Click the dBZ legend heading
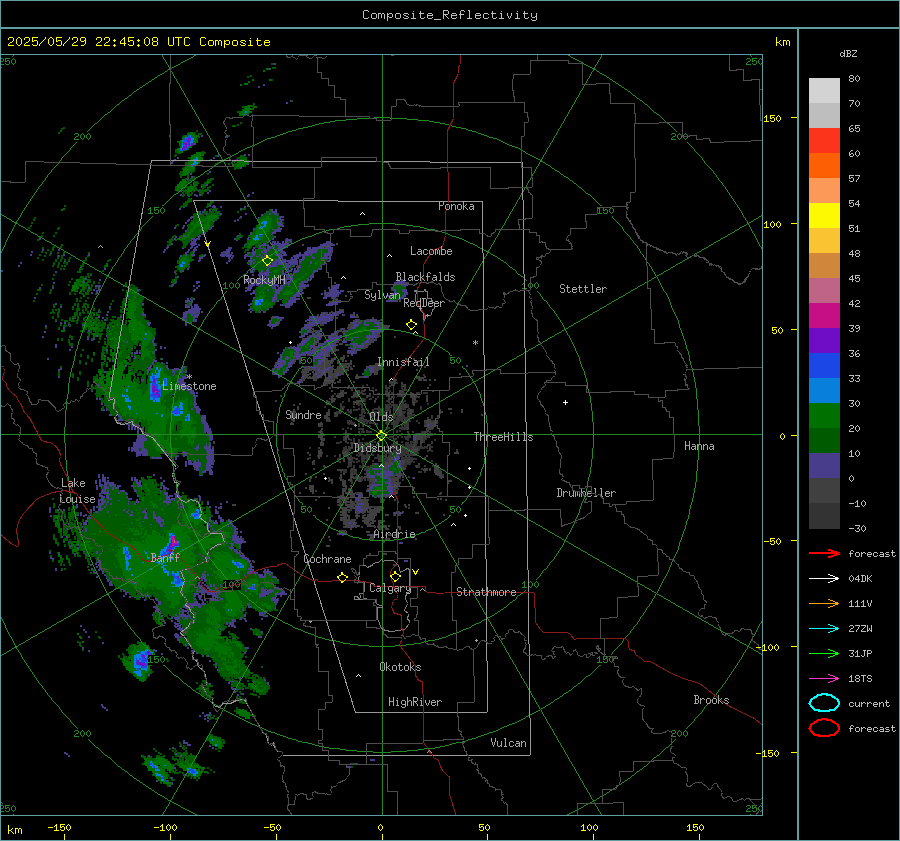The width and height of the screenshot is (900, 841). click(x=848, y=53)
